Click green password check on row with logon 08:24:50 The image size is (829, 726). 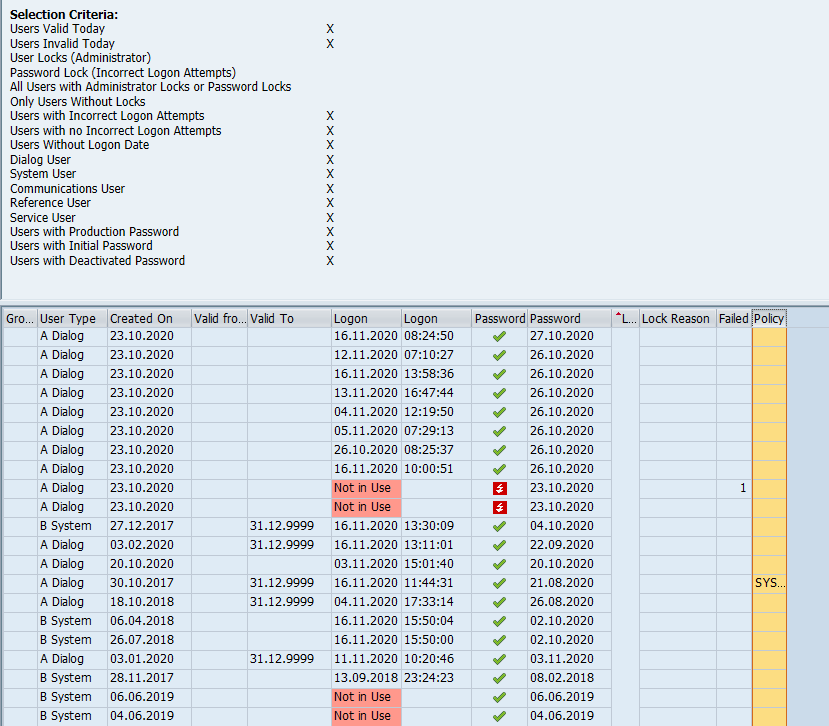(498, 336)
